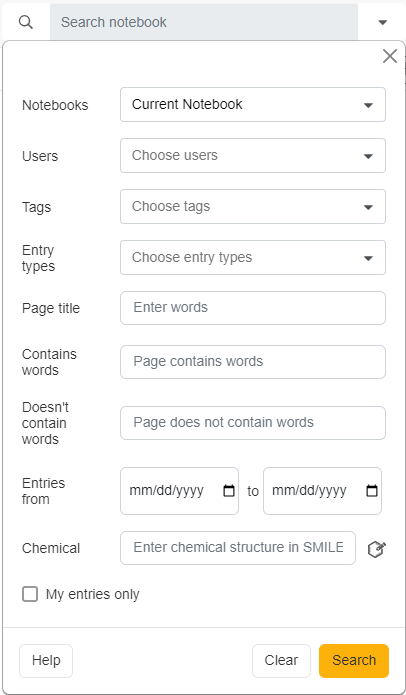Image resolution: width=406 pixels, height=695 pixels.
Task: Click the Clear button
Action: pyautogui.click(x=281, y=660)
